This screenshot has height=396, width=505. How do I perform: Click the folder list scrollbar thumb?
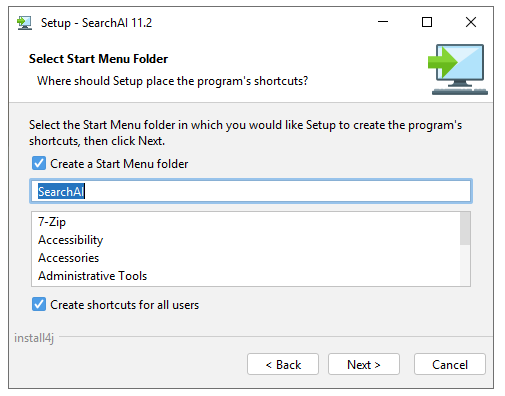coord(465,229)
